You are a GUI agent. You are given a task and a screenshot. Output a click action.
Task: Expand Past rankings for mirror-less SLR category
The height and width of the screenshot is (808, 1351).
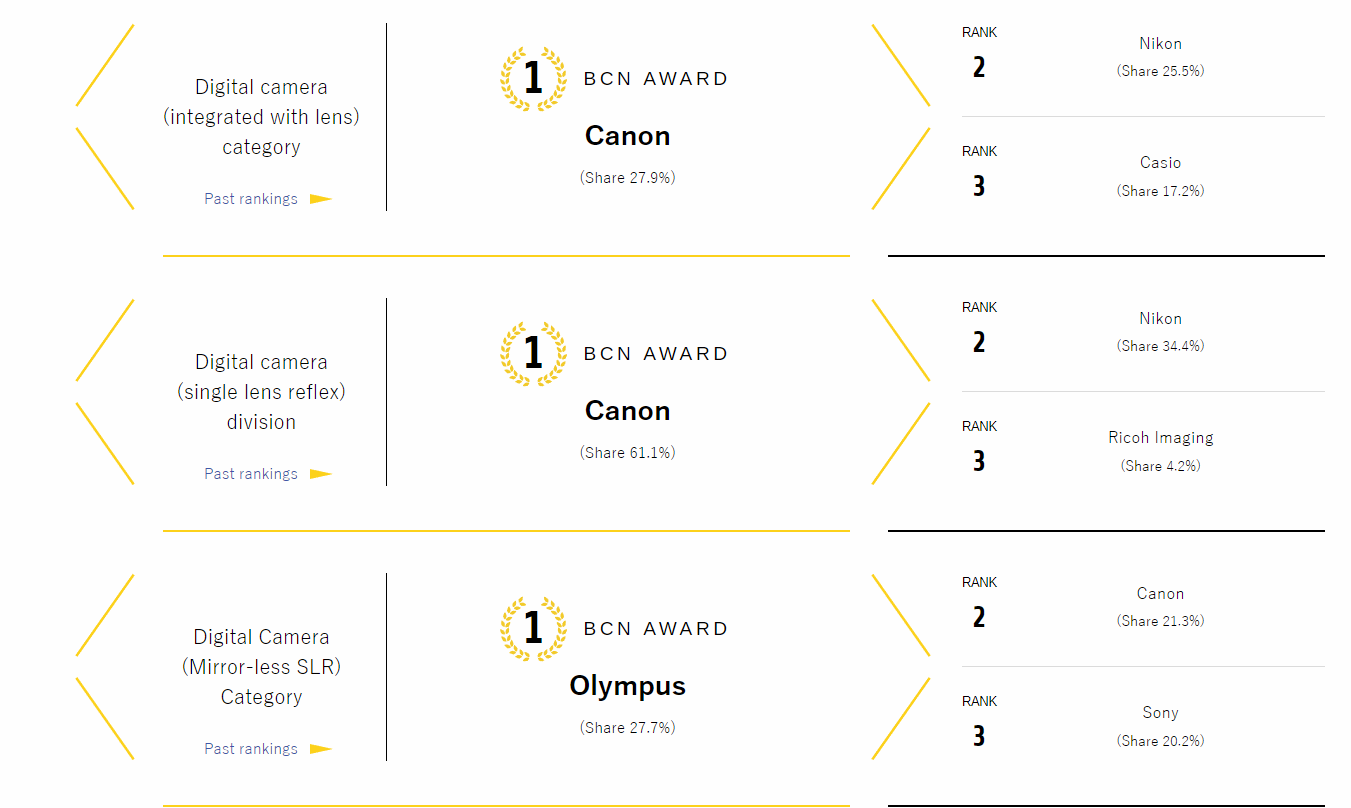[x=250, y=748]
